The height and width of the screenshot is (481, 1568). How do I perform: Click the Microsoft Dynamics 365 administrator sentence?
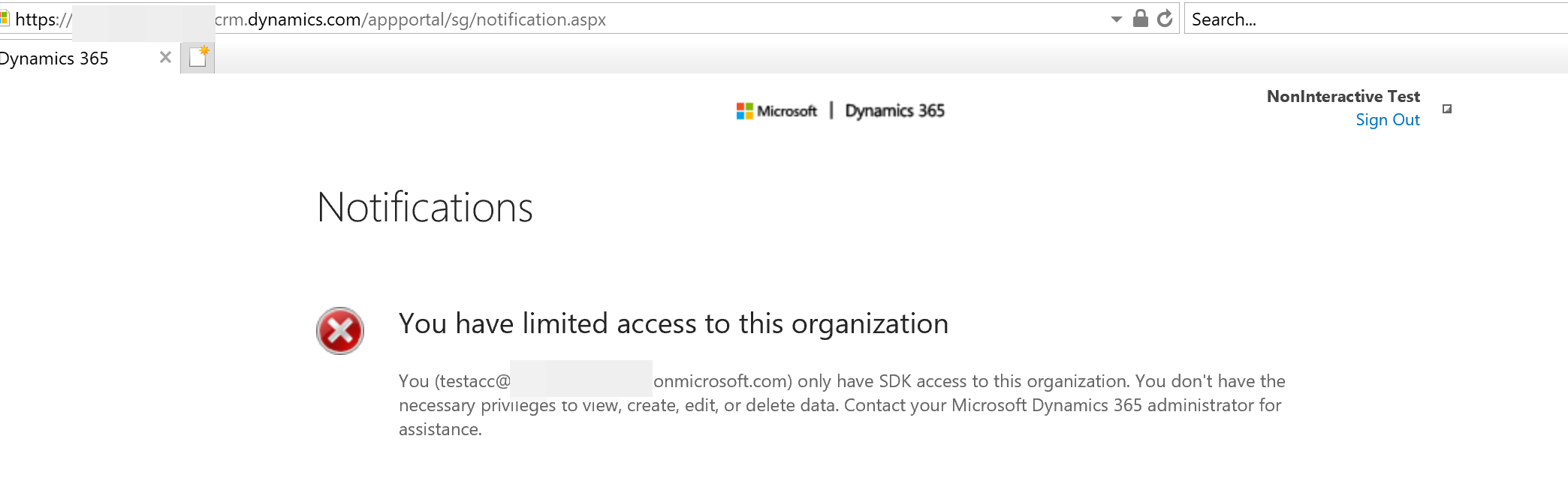(840, 417)
